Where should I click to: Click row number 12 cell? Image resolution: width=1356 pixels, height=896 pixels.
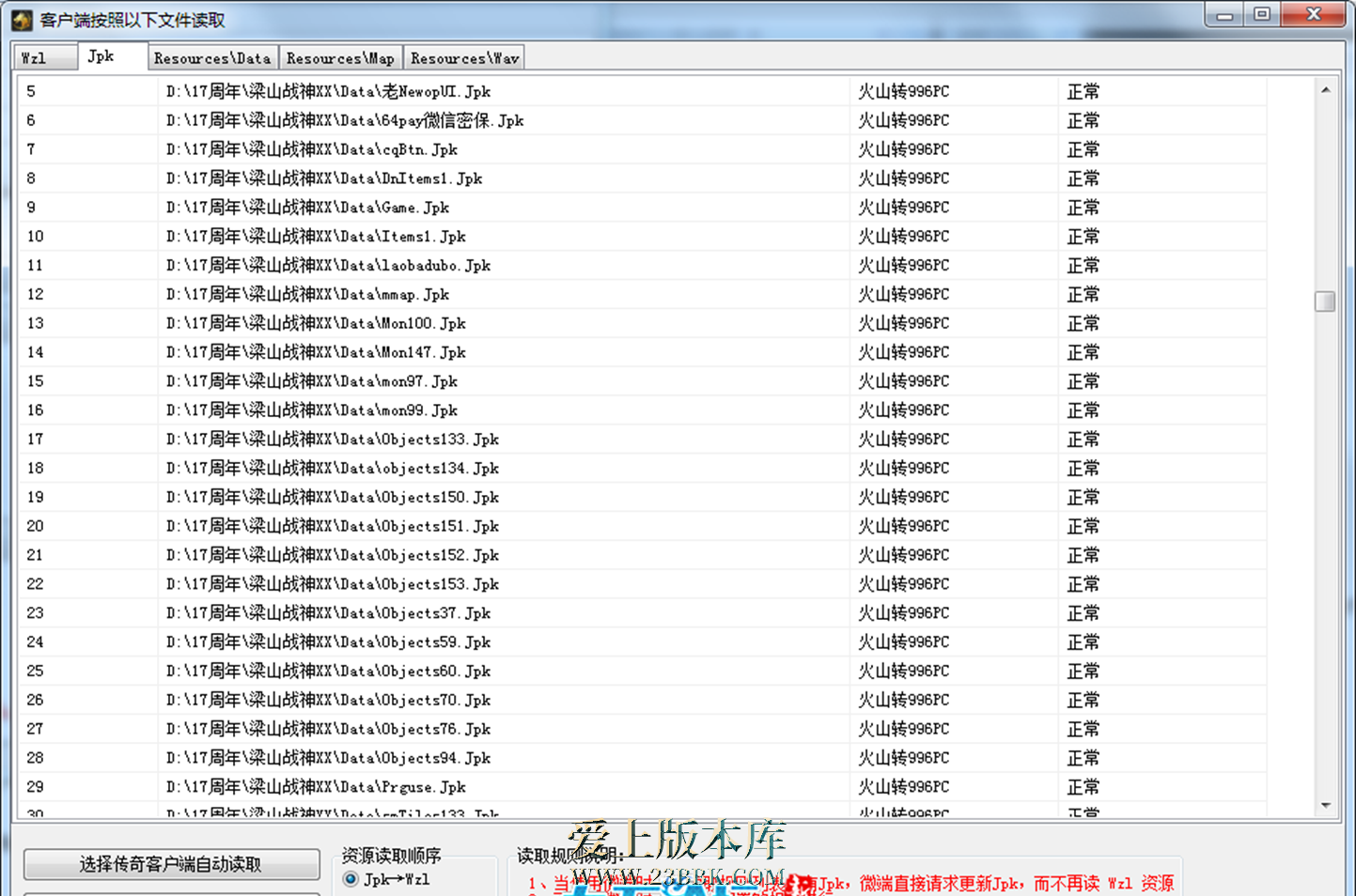coord(88,294)
